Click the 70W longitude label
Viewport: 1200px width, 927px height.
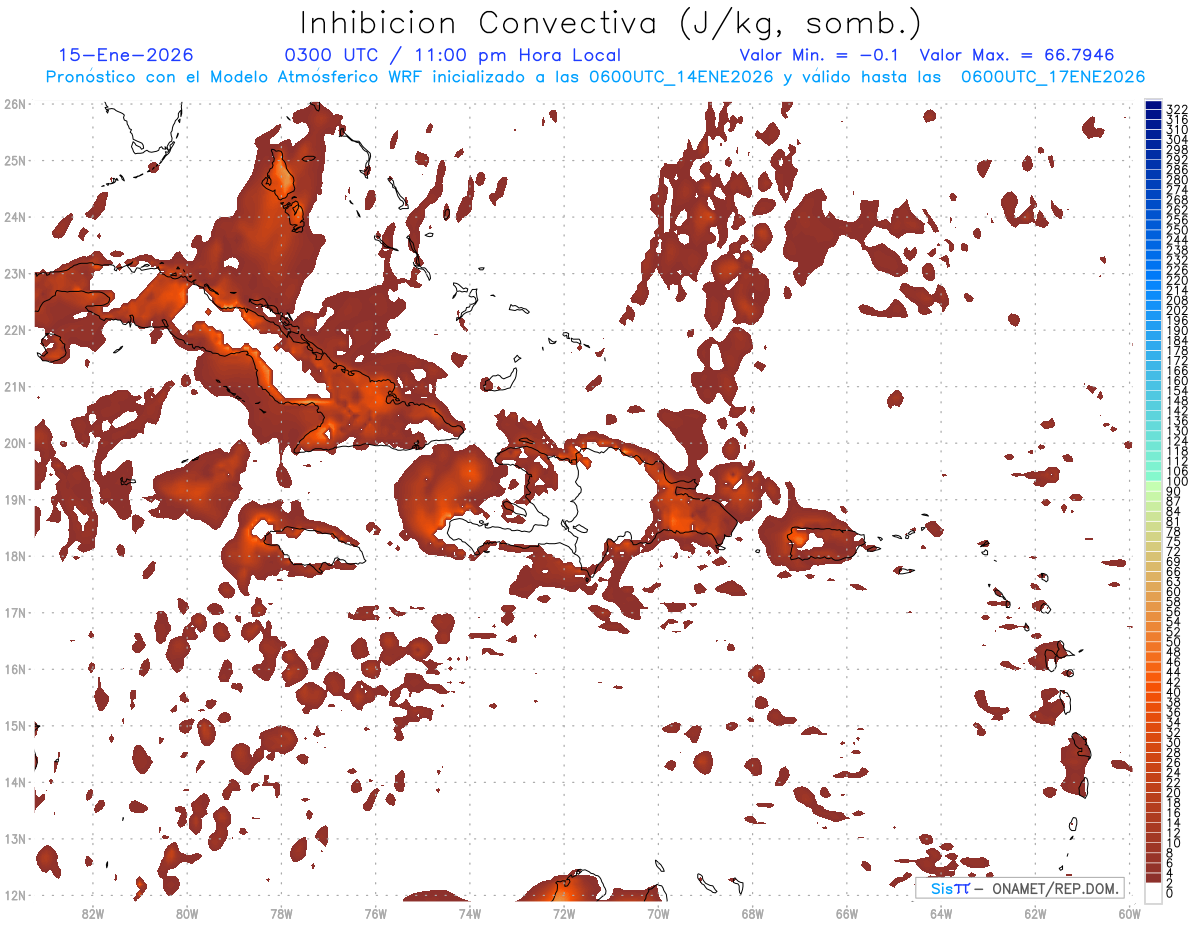tap(658, 913)
